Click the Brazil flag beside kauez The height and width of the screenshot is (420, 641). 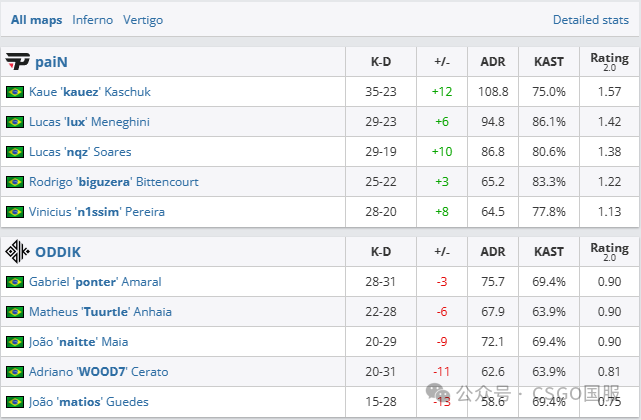pos(15,92)
